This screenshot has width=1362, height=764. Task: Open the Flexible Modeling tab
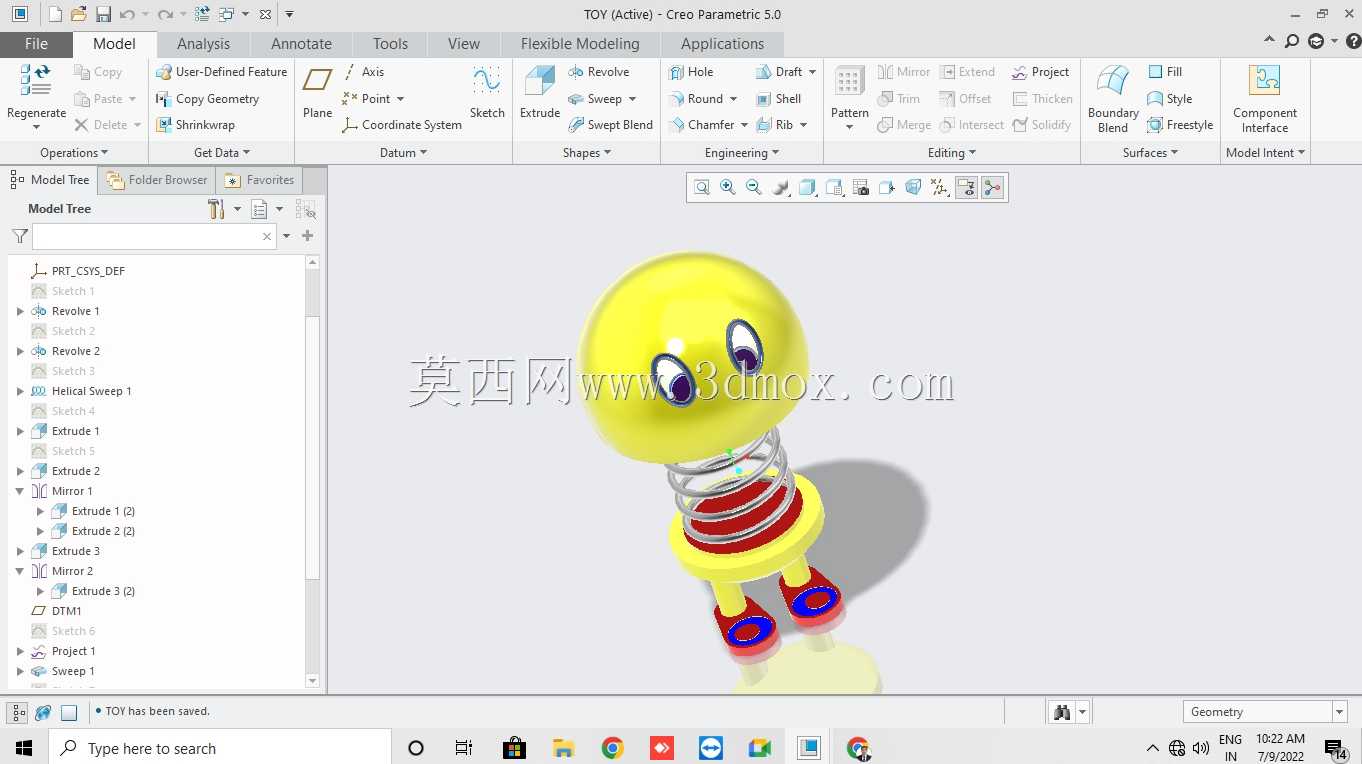click(580, 44)
